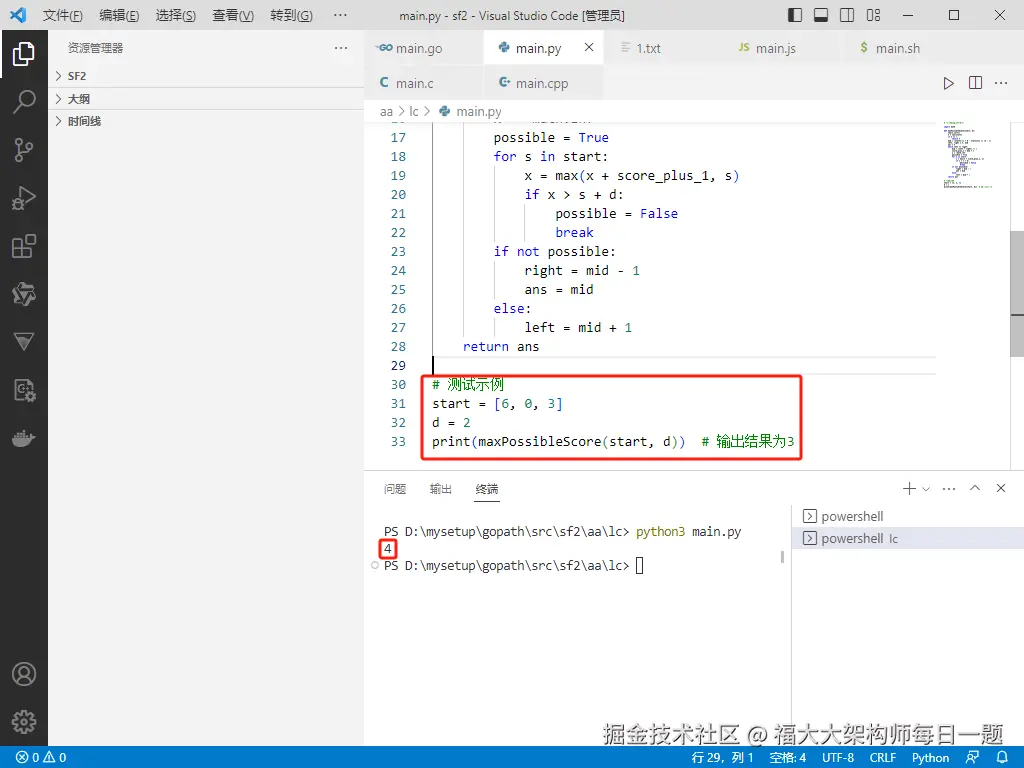Click the terminal scrollbar thumb
The width and height of the screenshot is (1024, 768).
click(782, 557)
